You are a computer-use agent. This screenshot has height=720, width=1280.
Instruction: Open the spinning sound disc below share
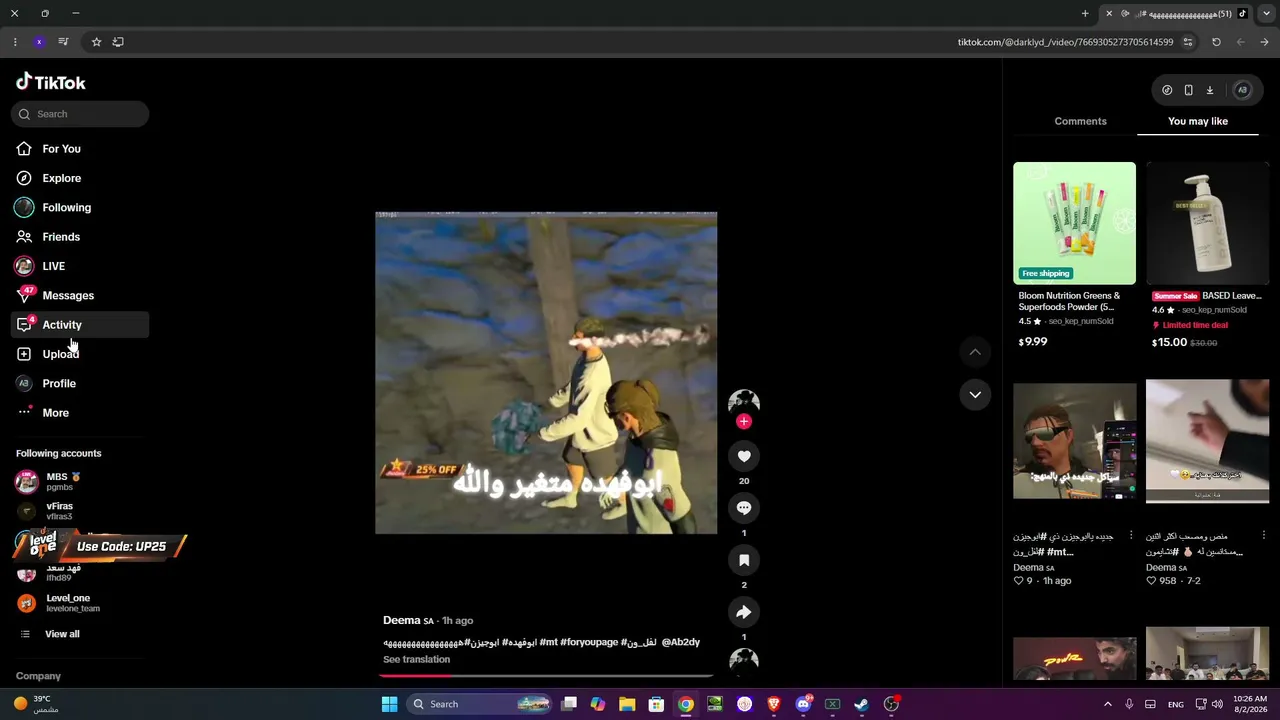pos(744,662)
